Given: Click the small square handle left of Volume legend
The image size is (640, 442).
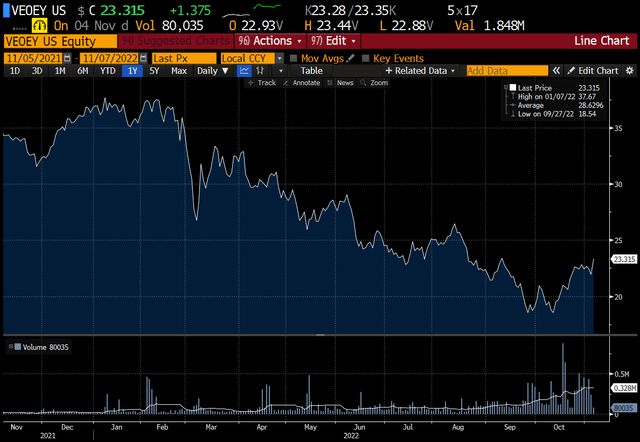Looking at the screenshot, I should click(x=11, y=346).
